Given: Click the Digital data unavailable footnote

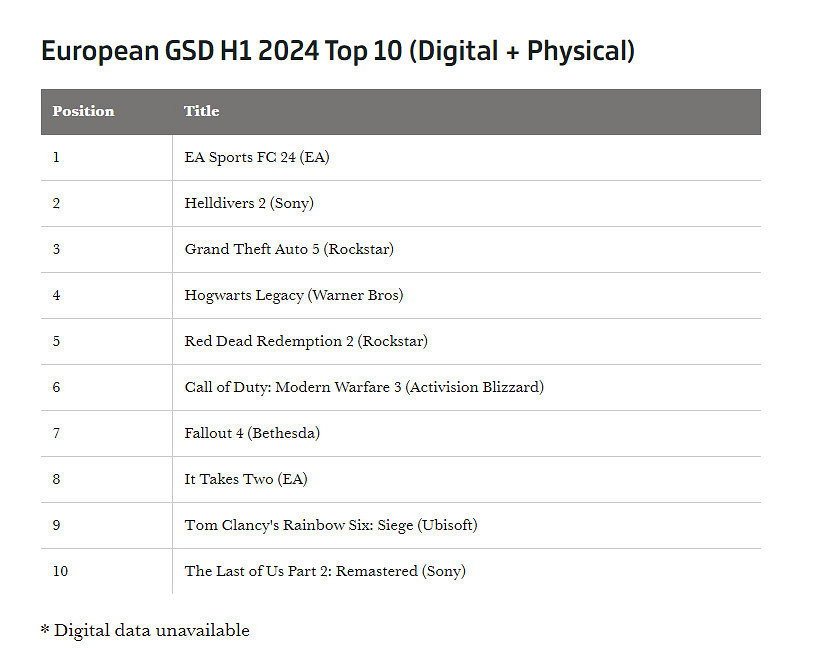Looking at the screenshot, I should click(x=145, y=631).
